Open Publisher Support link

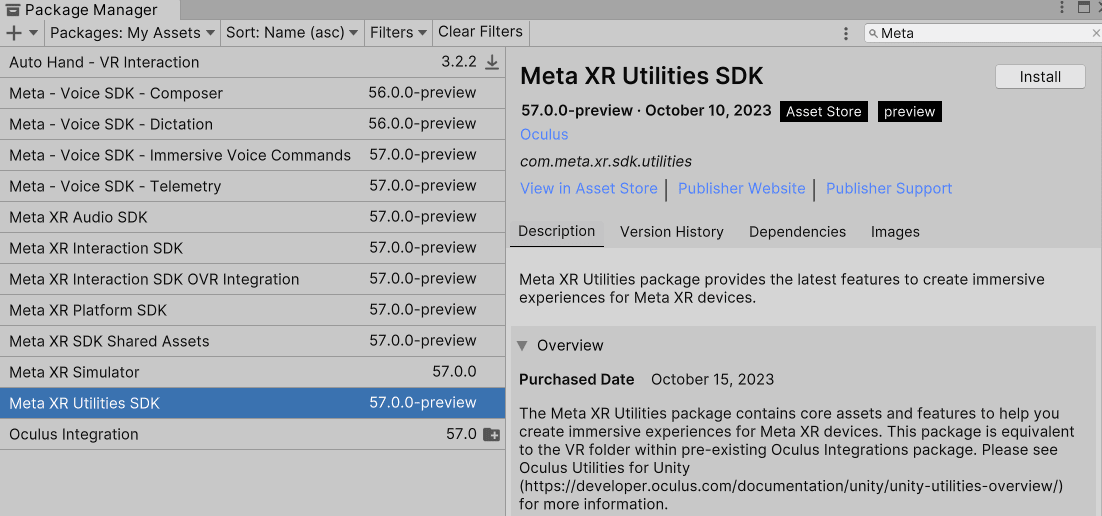(889, 188)
